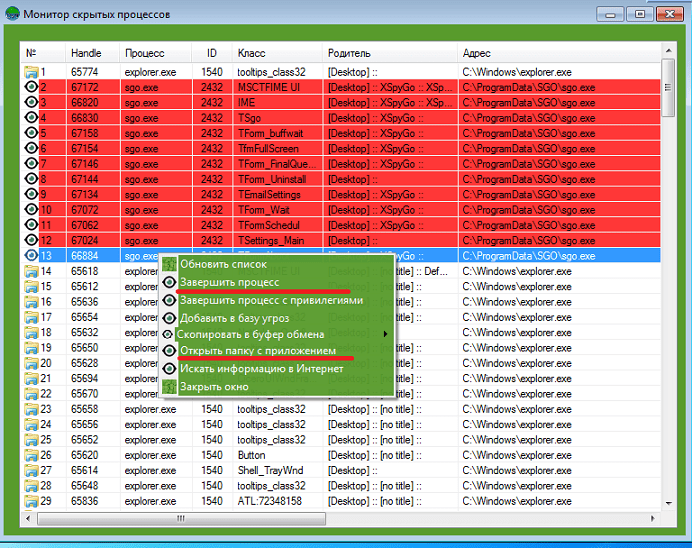Click the eye icon in row 11
The width and height of the screenshot is (692, 548).
(31, 225)
